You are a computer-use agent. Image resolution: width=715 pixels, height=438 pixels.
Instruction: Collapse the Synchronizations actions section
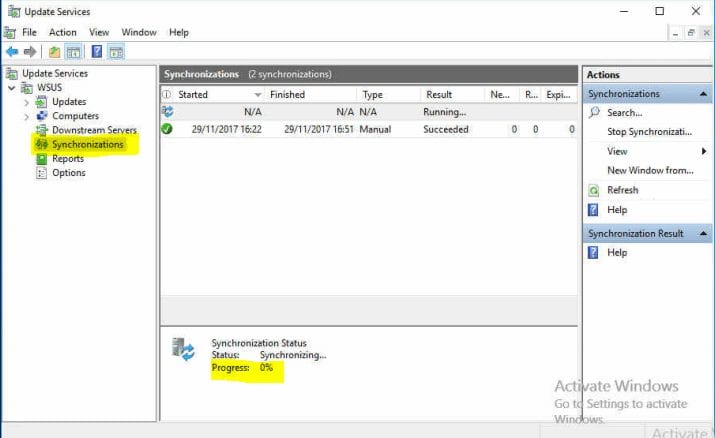pyautogui.click(x=704, y=94)
